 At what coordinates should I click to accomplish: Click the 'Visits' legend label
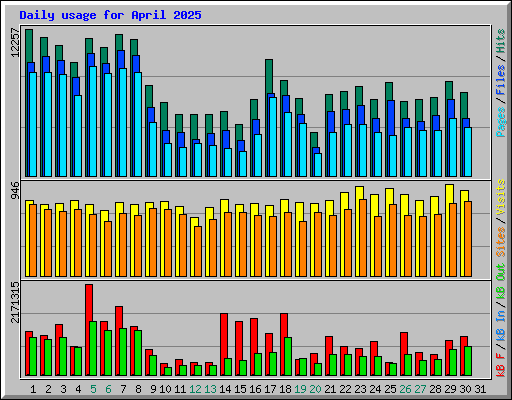pyautogui.click(x=501, y=197)
